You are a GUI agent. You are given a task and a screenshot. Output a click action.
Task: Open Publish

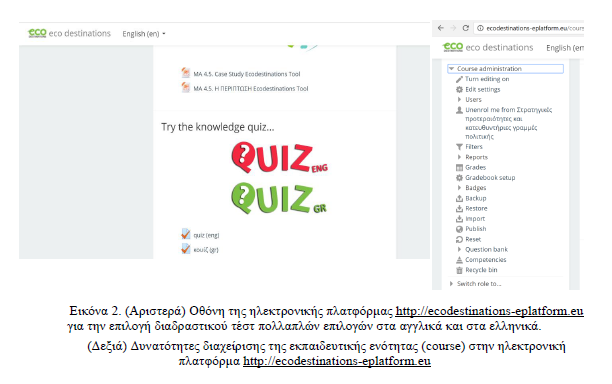pos(475,229)
